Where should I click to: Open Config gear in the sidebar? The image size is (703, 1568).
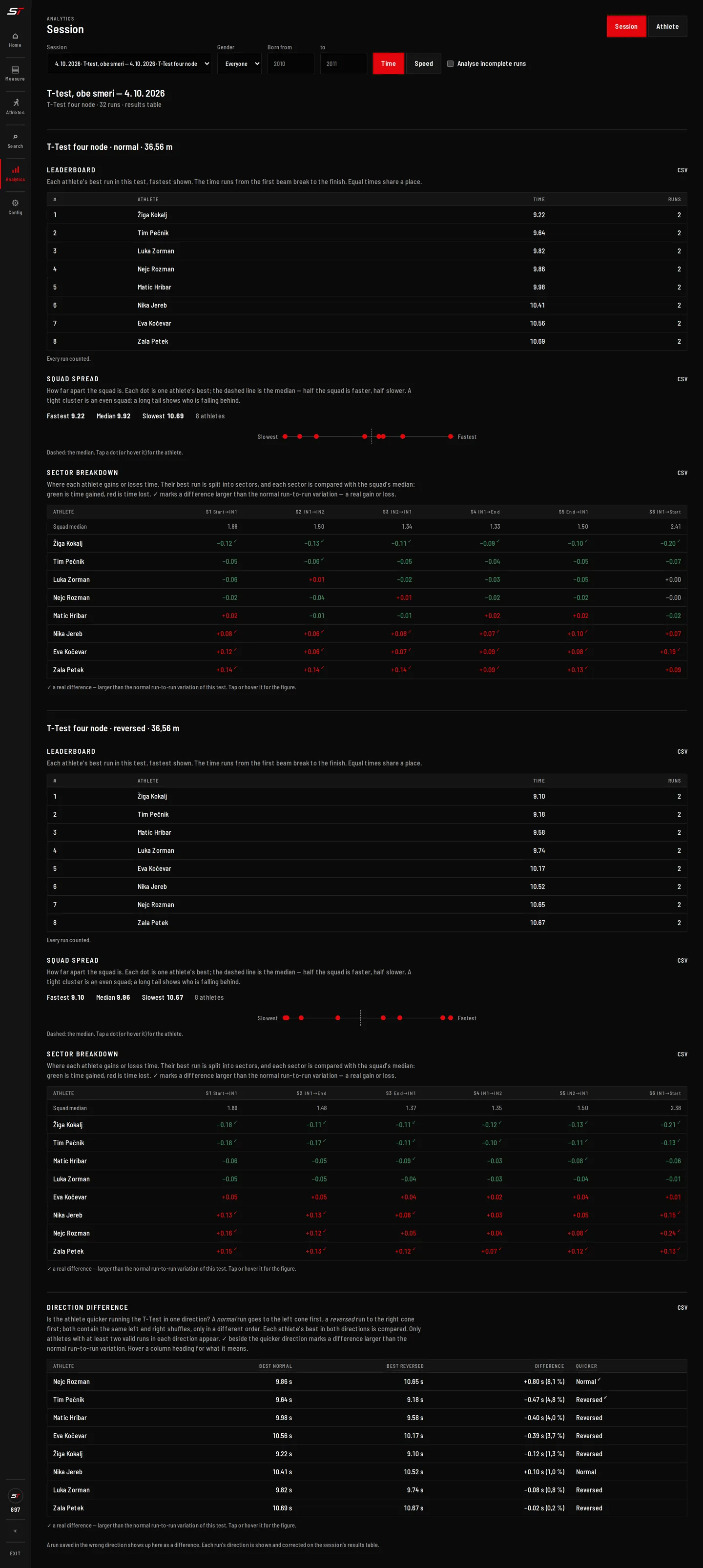pyautogui.click(x=15, y=207)
